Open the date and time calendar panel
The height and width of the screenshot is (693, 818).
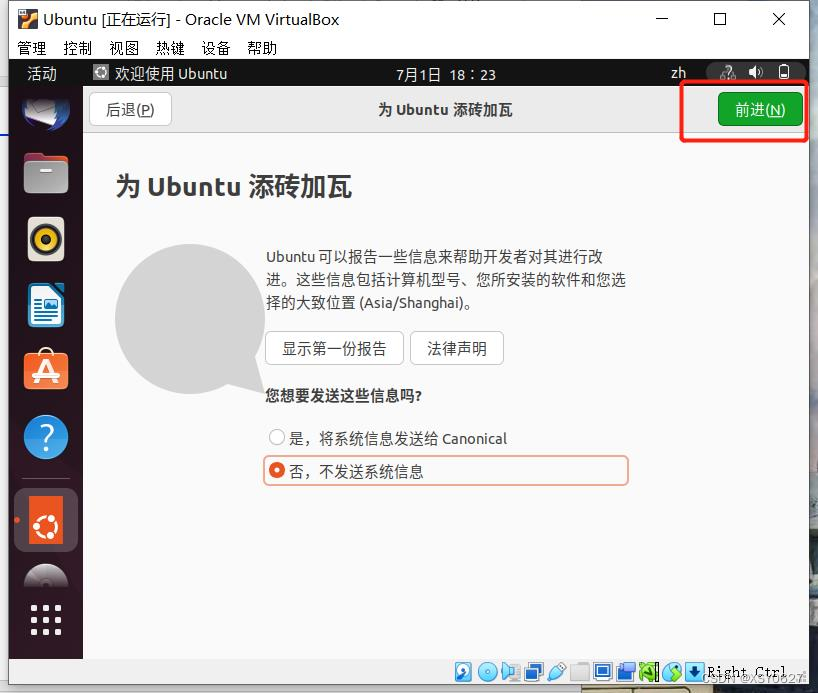tap(446, 75)
